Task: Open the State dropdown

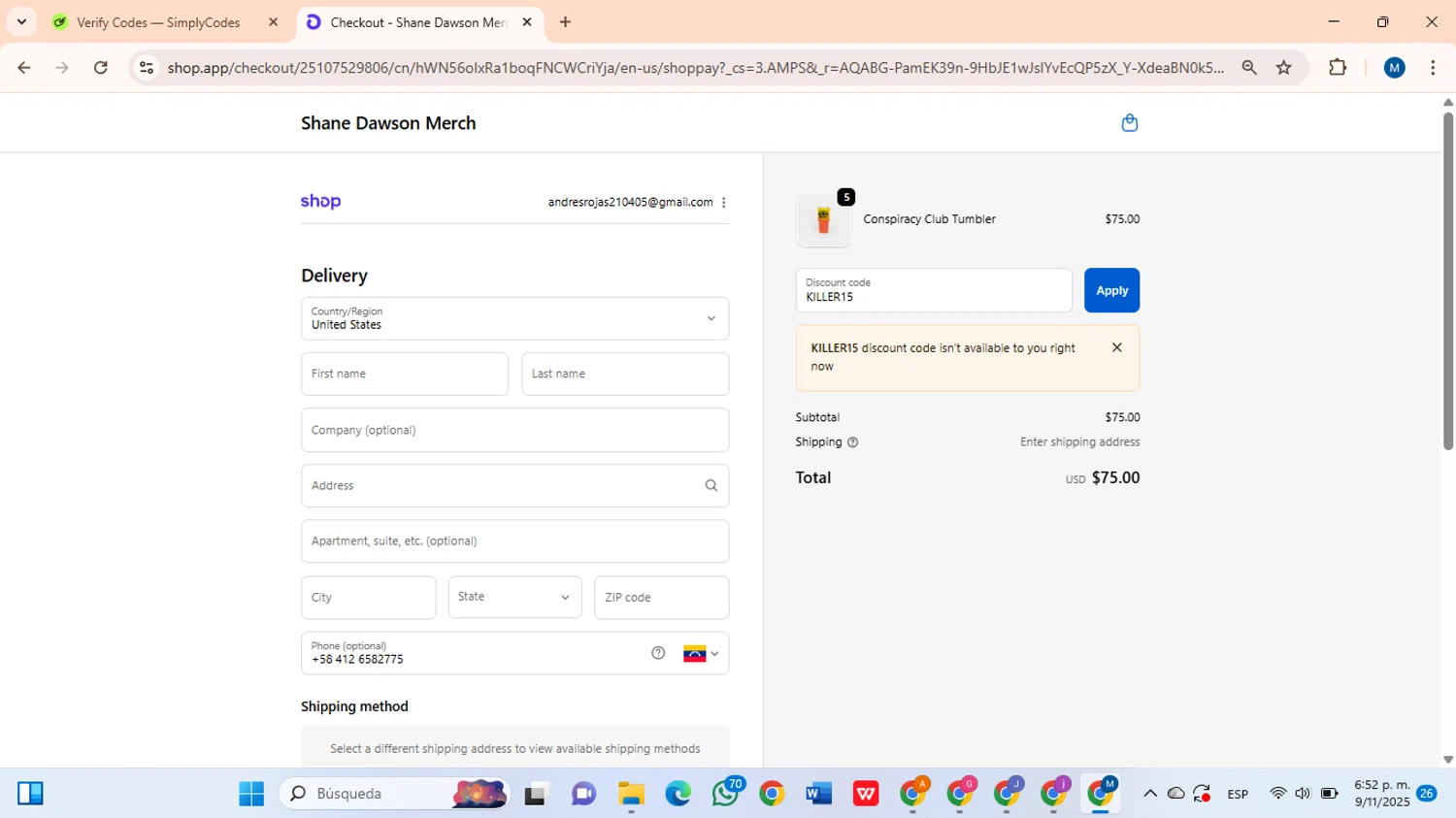Action: [514, 598]
